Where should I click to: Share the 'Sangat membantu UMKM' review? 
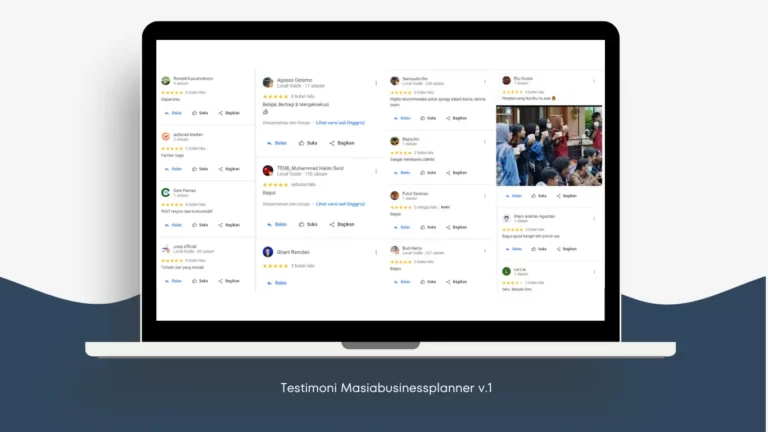(x=456, y=173)
